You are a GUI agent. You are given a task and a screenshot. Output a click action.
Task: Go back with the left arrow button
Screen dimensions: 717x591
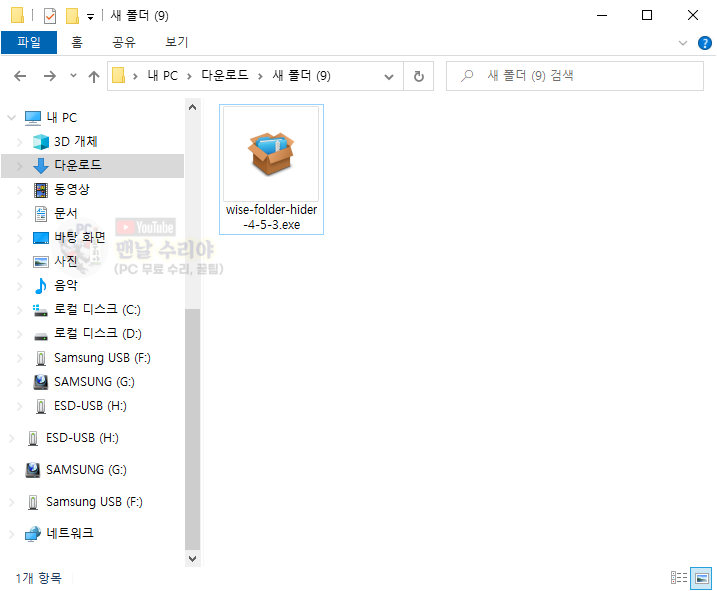coord(20,76)
